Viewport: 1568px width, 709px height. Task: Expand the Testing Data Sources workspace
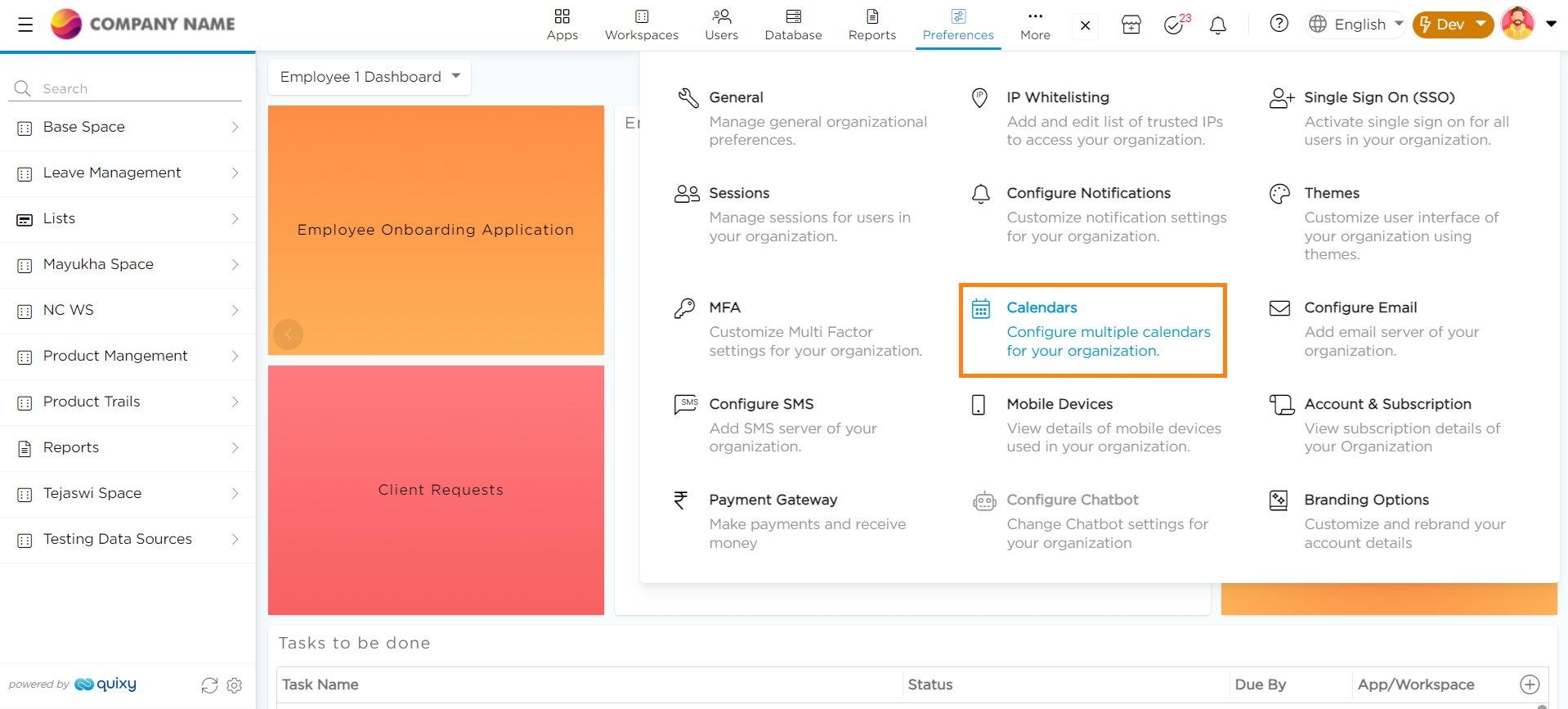pos(128,540)
